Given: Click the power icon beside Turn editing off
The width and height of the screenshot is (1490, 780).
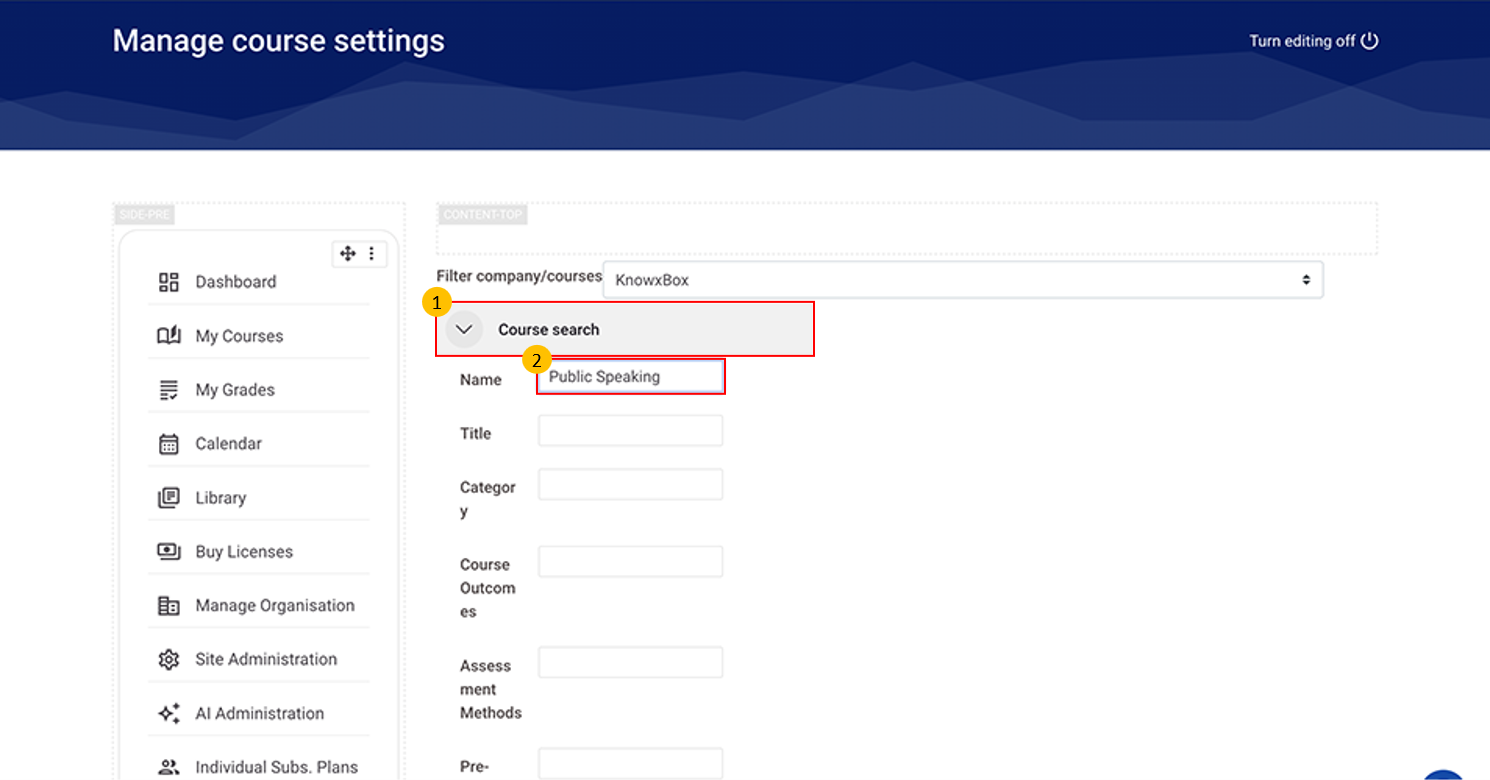Looking at the screenshot, I should pyautogui.click(x=1370, y=41).
